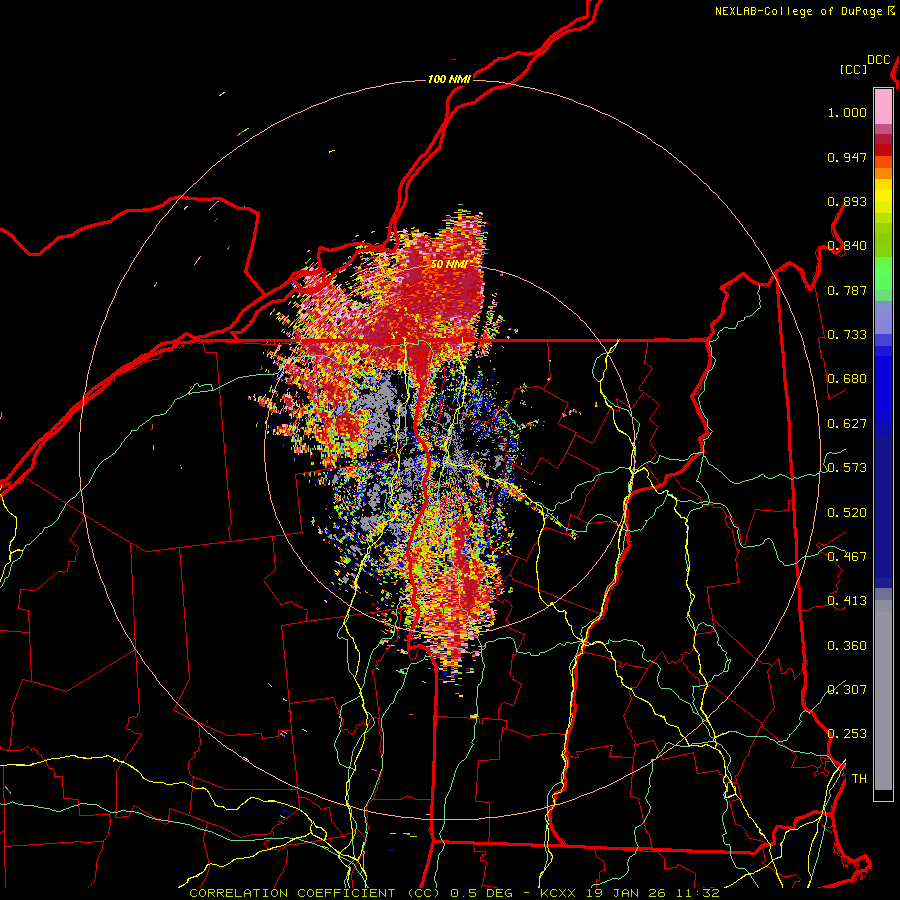Screen dimensions: 900x900
Task: Click the 19 JAN 26 date text
Action: tap(627, 893)
